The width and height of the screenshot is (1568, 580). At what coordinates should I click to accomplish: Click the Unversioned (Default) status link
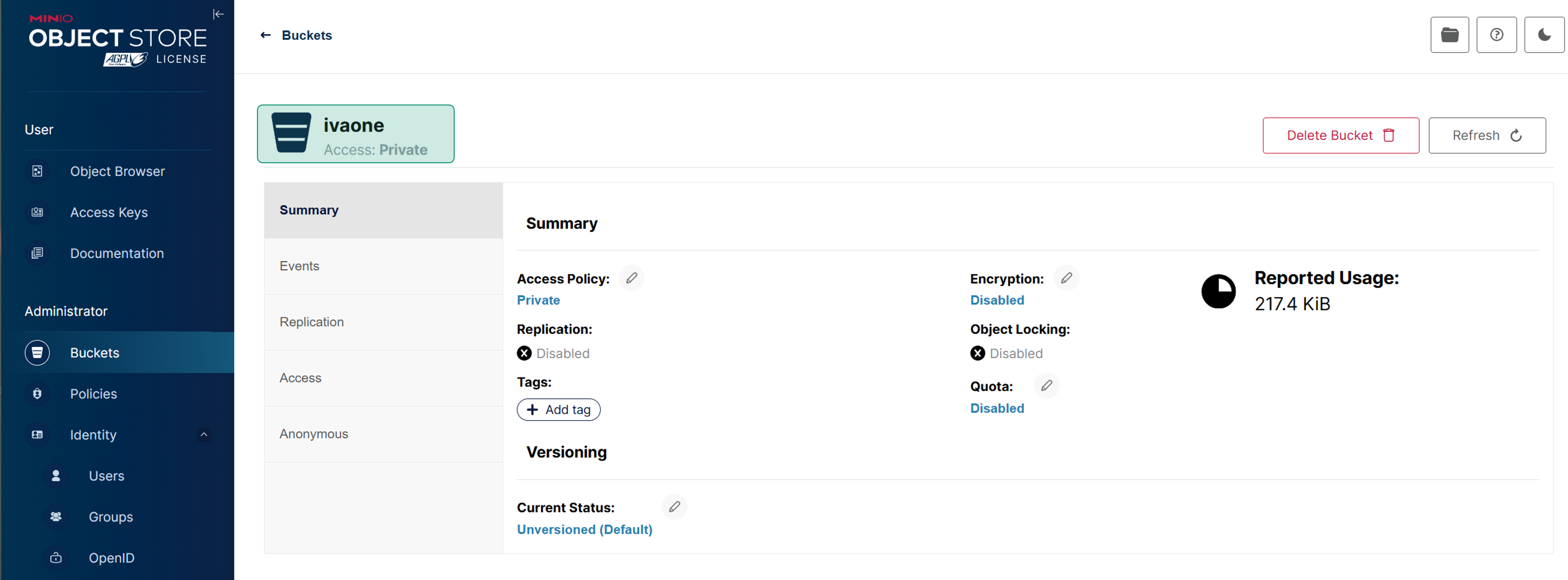(584, 529)
